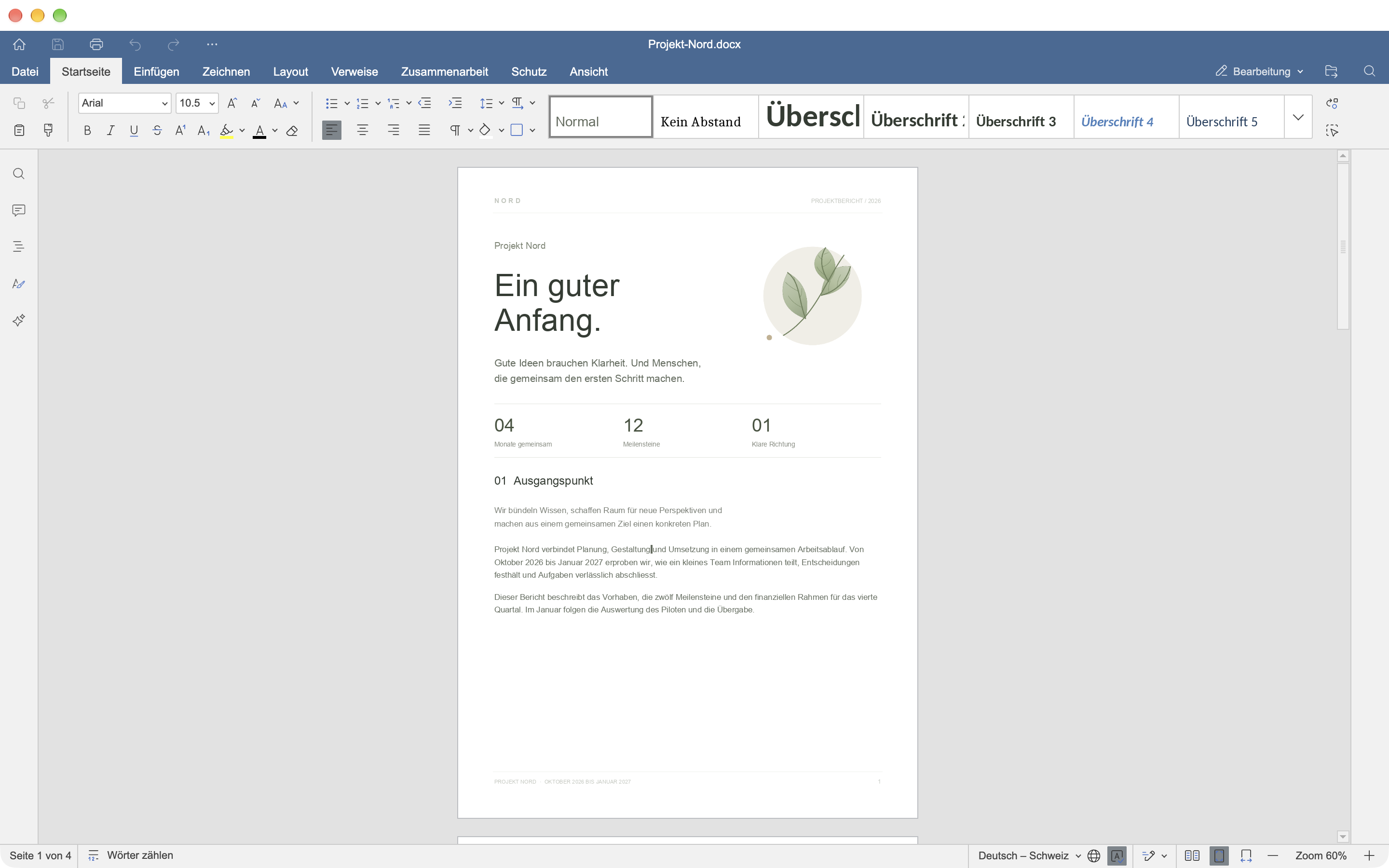Viewport: 1389px width, 868px height.
Task: Click Seite 1 von 4 page indicator
Action: [x=40, y=855]
